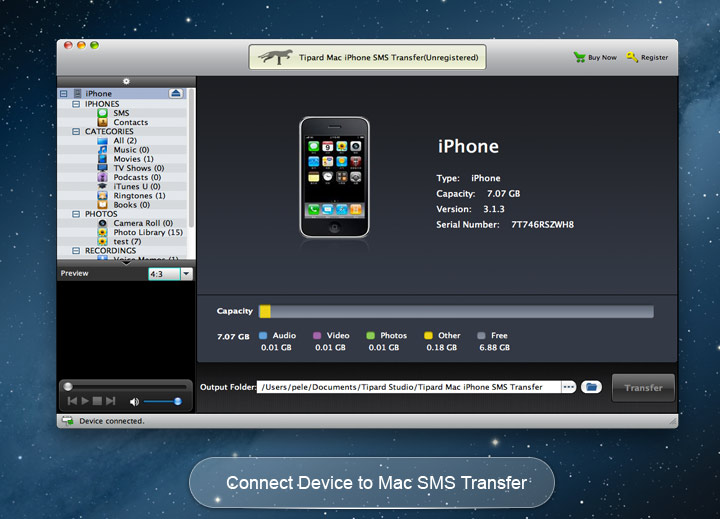Click the yellow Other legend swatch
The image size is (720, 519).
[428, 335]
